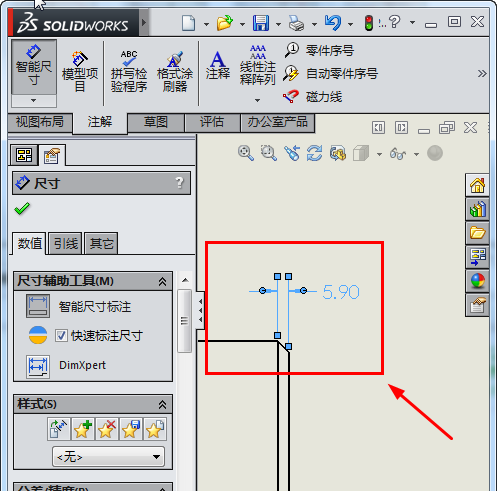Insert a Note (注释) annotation
Viewport: 497px width, 491px height.
tap(218, 65)
